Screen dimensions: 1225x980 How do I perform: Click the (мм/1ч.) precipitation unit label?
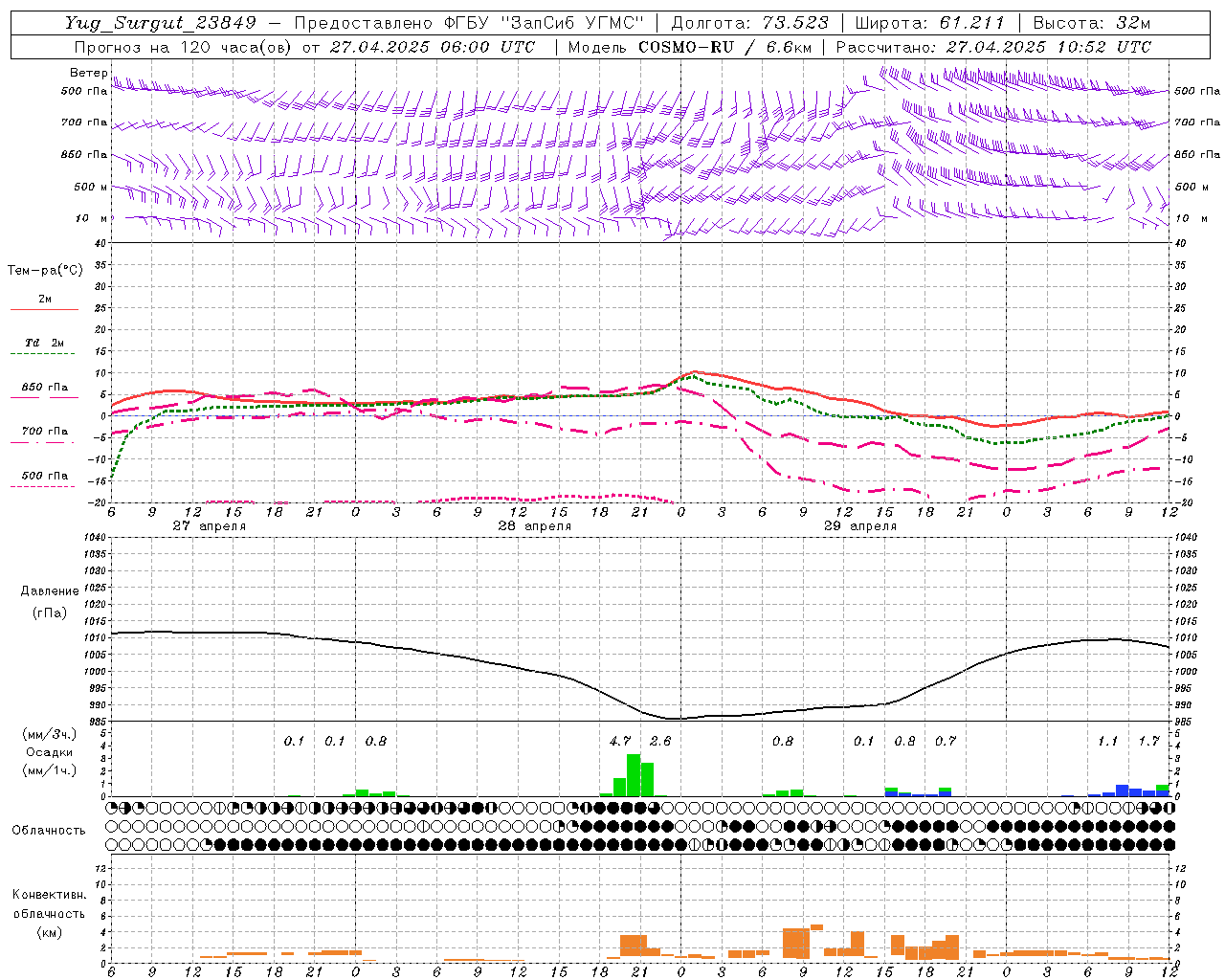tap(50, 770)
